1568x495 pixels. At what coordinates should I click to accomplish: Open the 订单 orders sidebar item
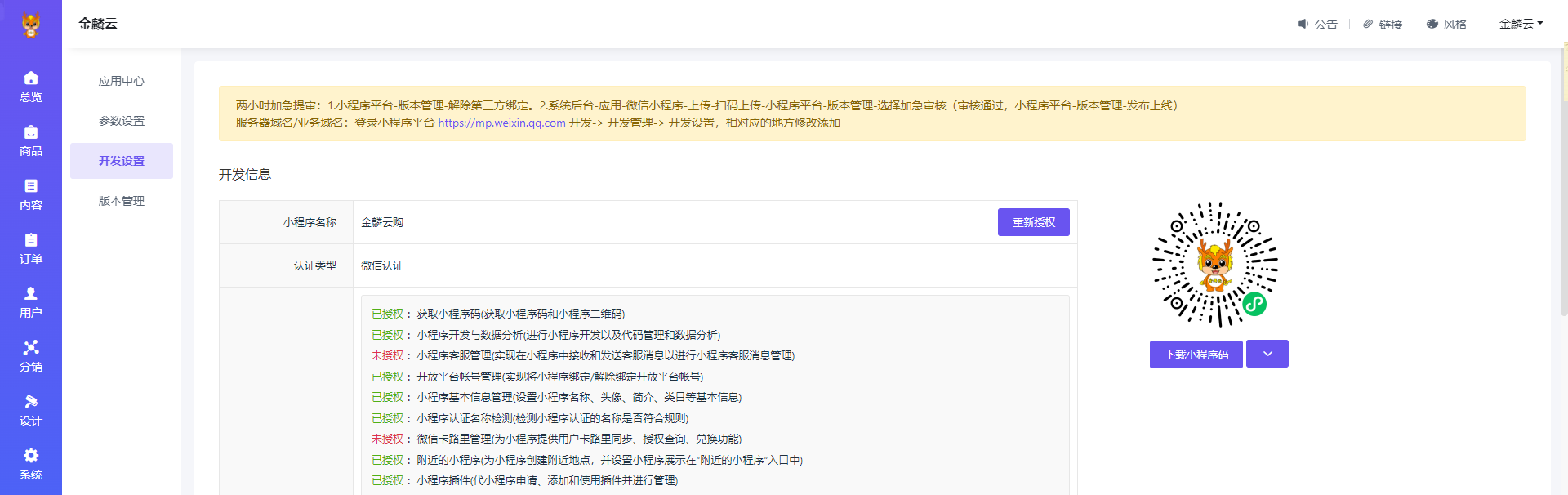click(x=31, y=248)
